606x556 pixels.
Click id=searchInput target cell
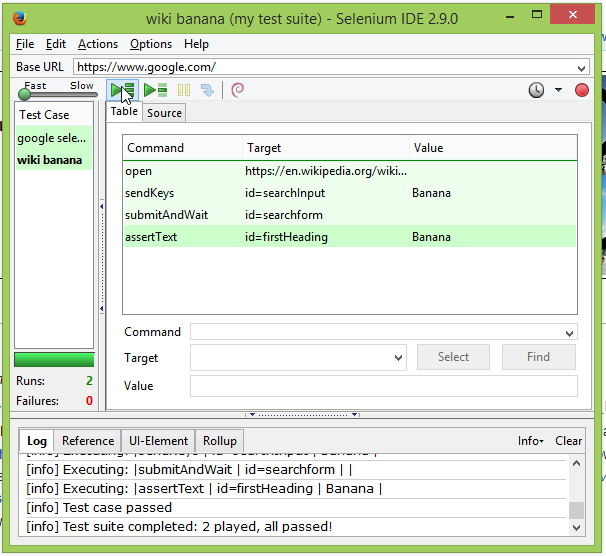(285, 193)
